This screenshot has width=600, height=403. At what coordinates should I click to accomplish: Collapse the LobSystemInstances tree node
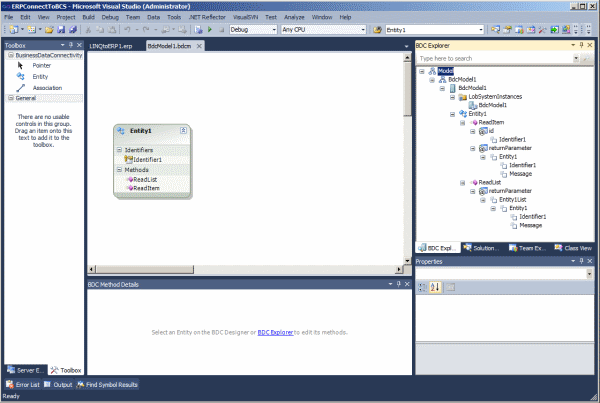pos(452,97)
